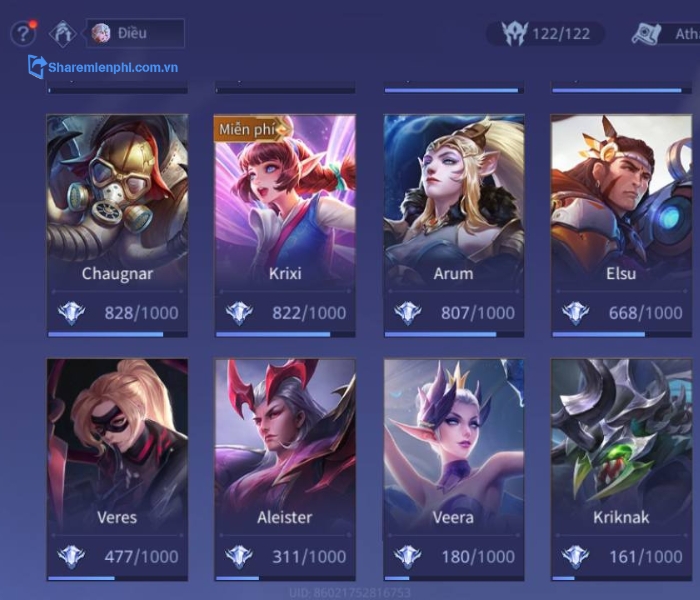Click the 122/122 hero counter

coord(561,34)
